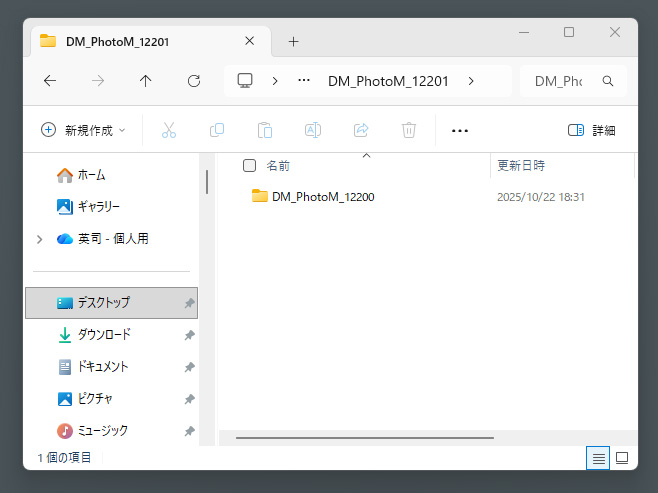Viewport: 658px width, 493px height.
Task: Open the See more ellipsis toolbar menu
Action: click(x=460, y=130)
